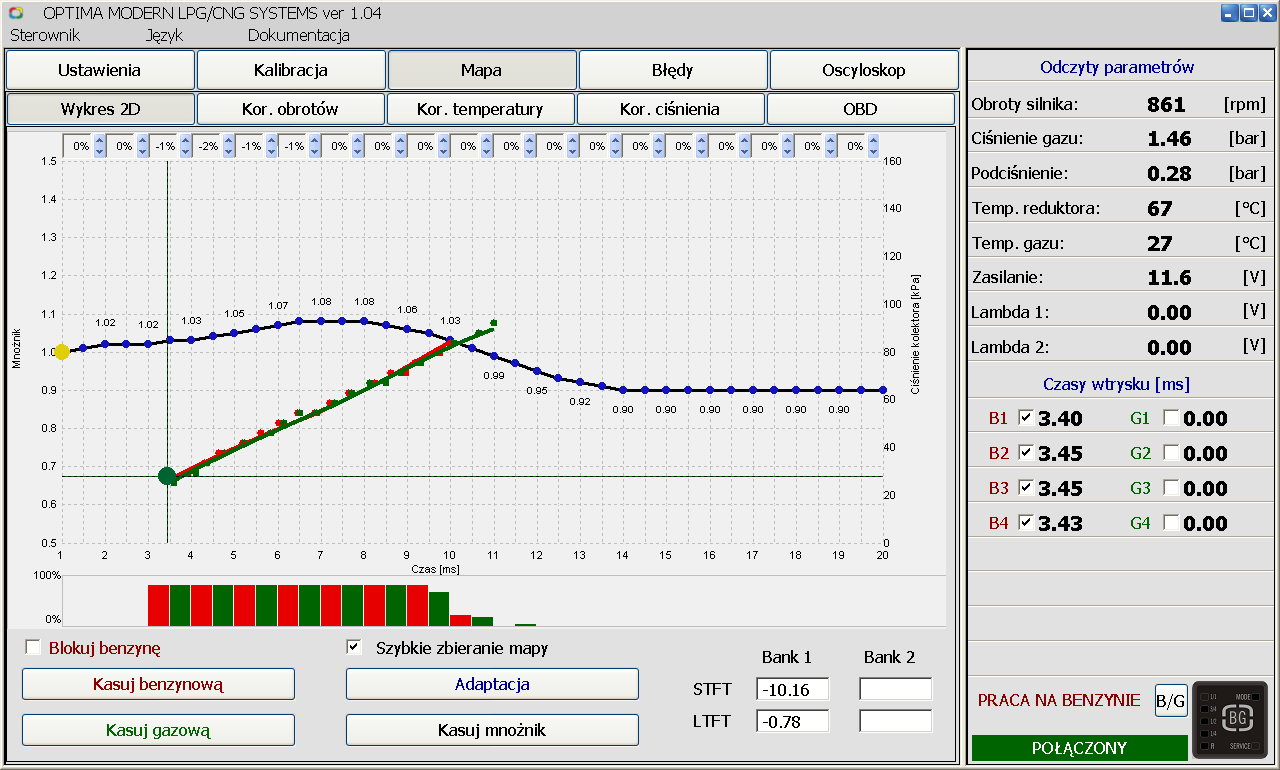Click the Czasy wtrysku [ms] heading
Viewport: 1280px width, 770px height.
1116,384
